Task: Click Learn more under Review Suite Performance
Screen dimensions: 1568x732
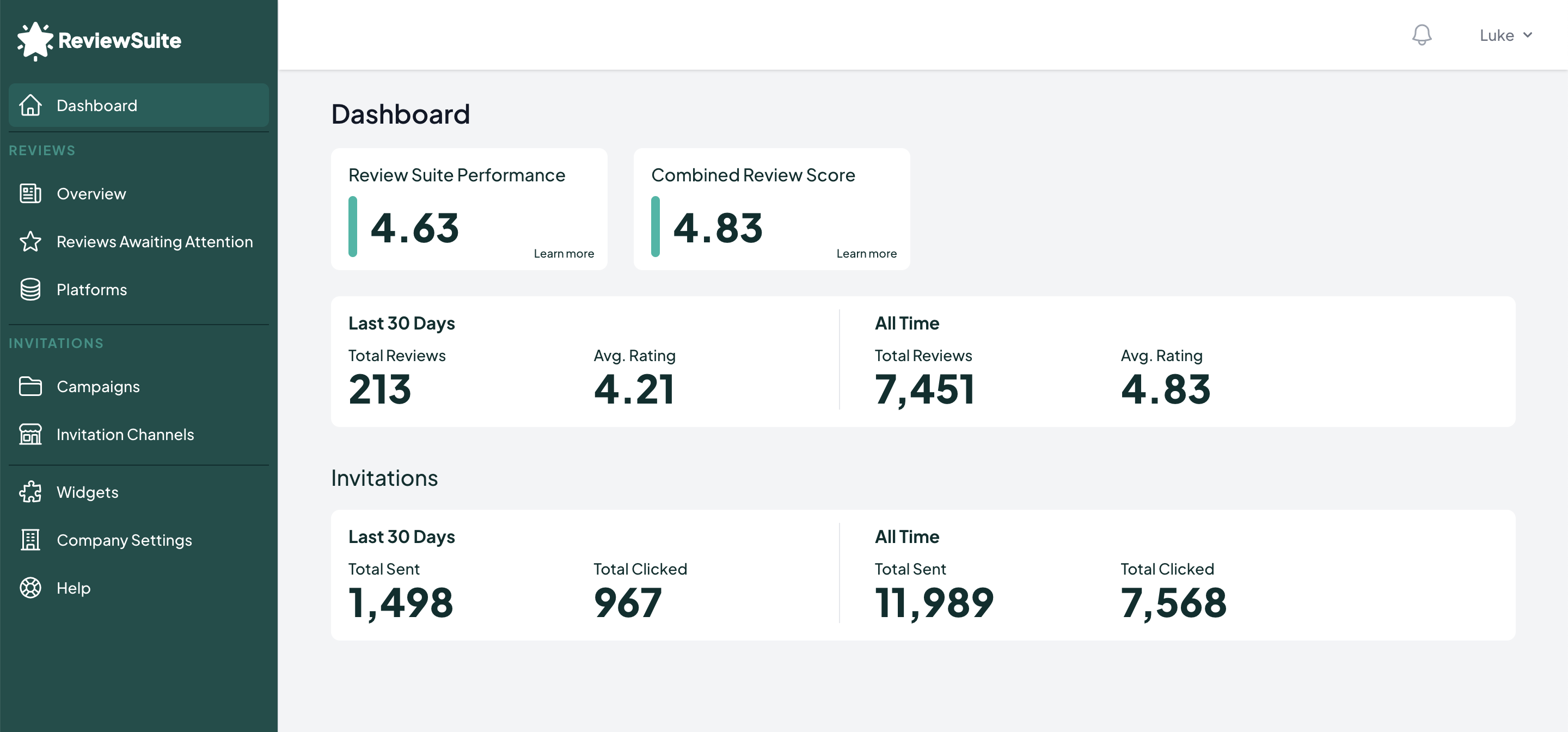Action: point(564,253)
